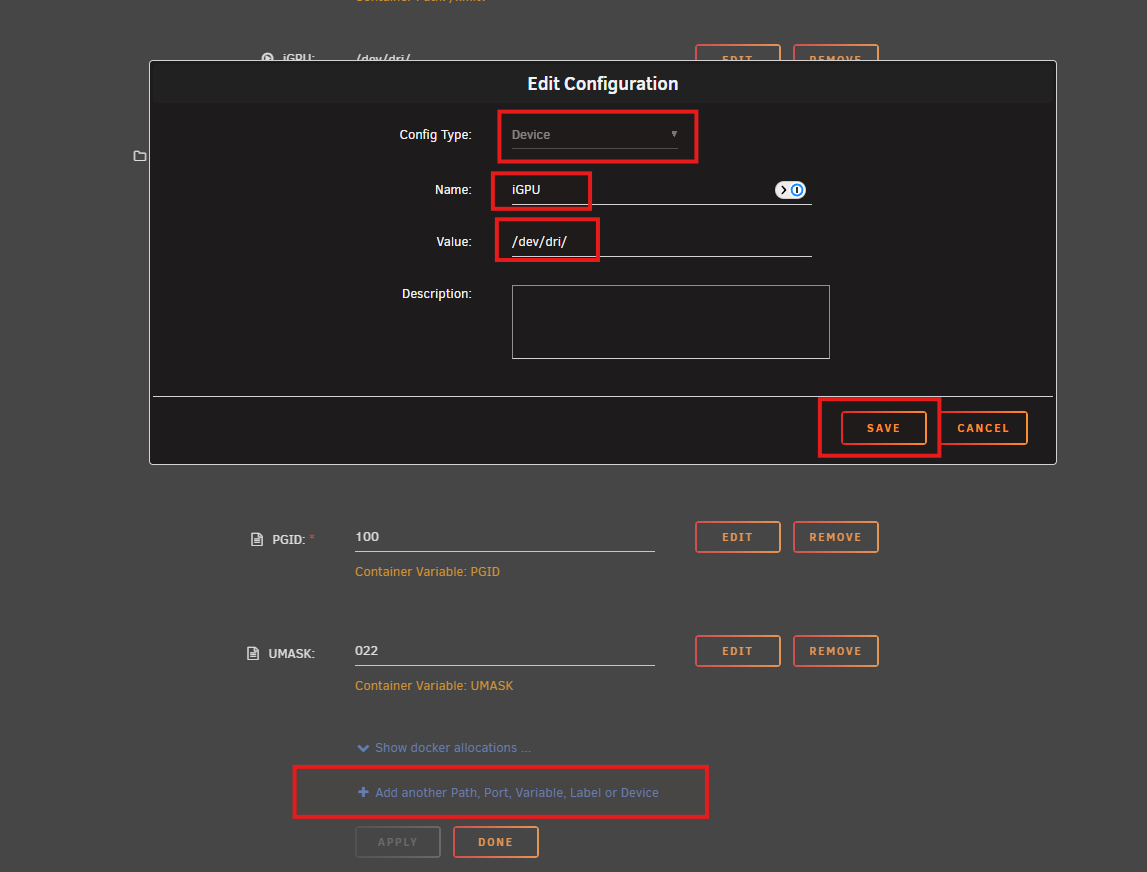Click Add another Path, Port, Variable, Label or Device
The width and height of the screenshot is (1147, 872).
pos(516,792)
